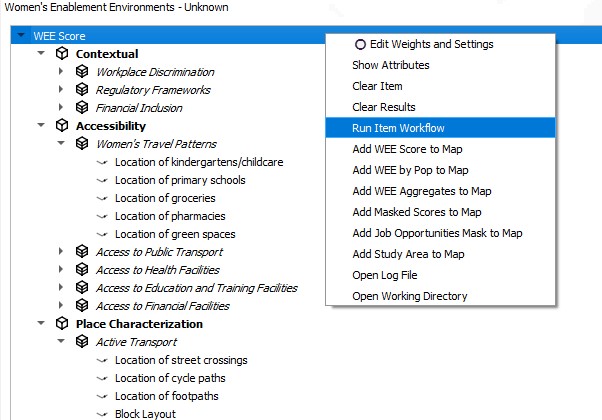Click the indicator icon beside Block Layout
The width and height of the screenshot is (602, 420).
(102, 415)
